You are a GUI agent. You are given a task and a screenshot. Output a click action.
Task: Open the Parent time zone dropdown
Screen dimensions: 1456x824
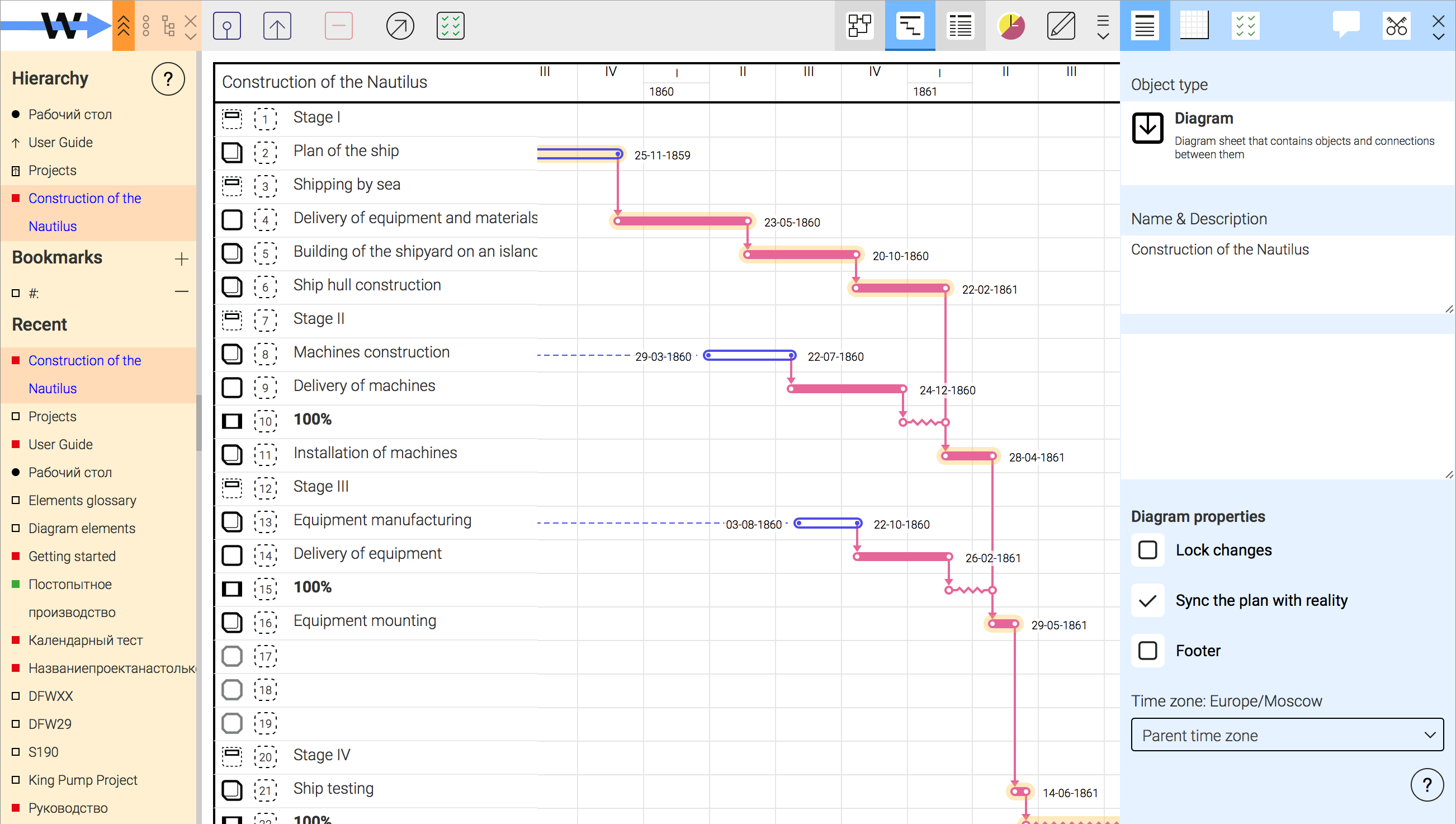[1287, 735]
